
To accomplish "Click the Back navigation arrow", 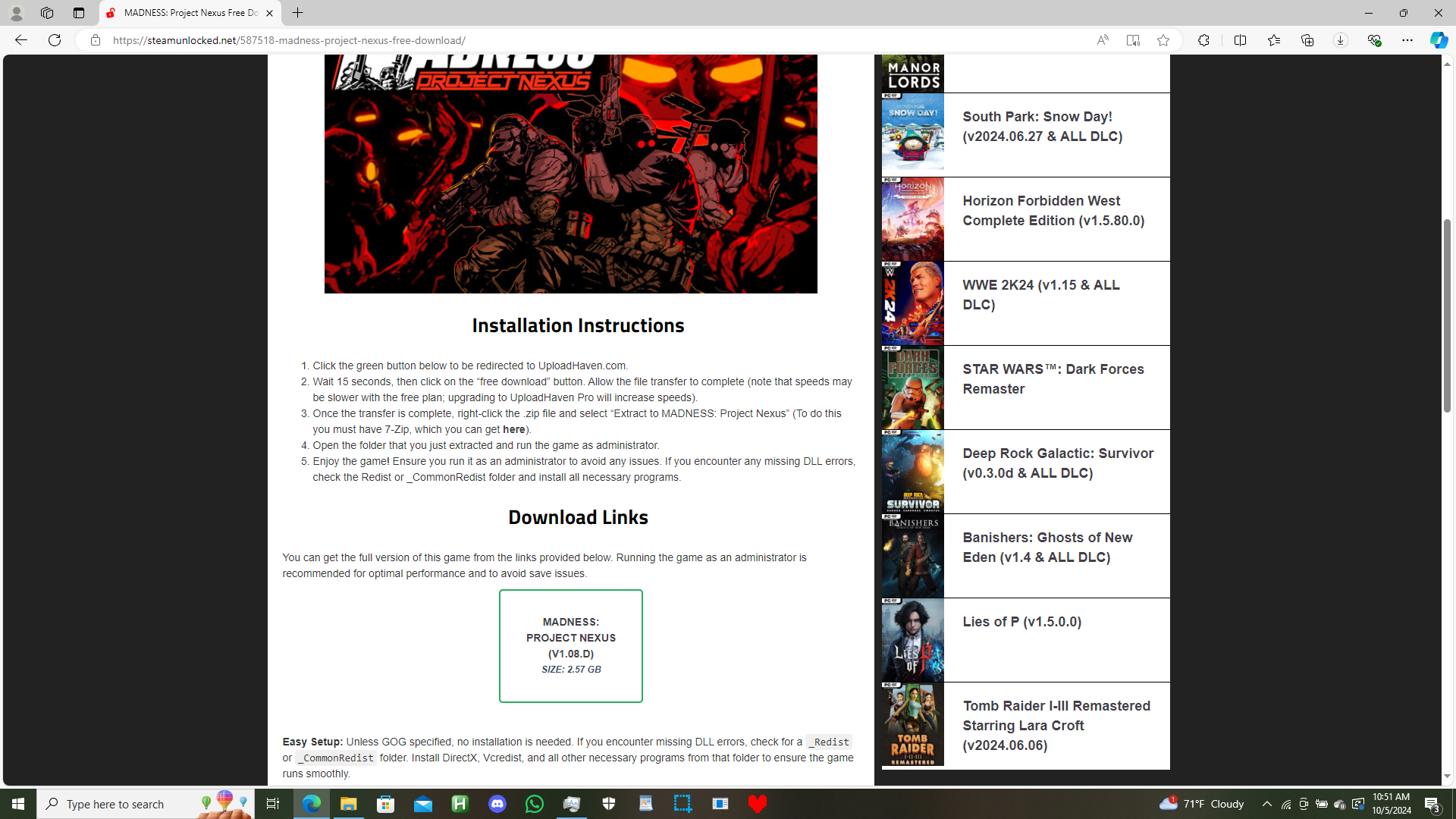I will click(x=20, y=40).
